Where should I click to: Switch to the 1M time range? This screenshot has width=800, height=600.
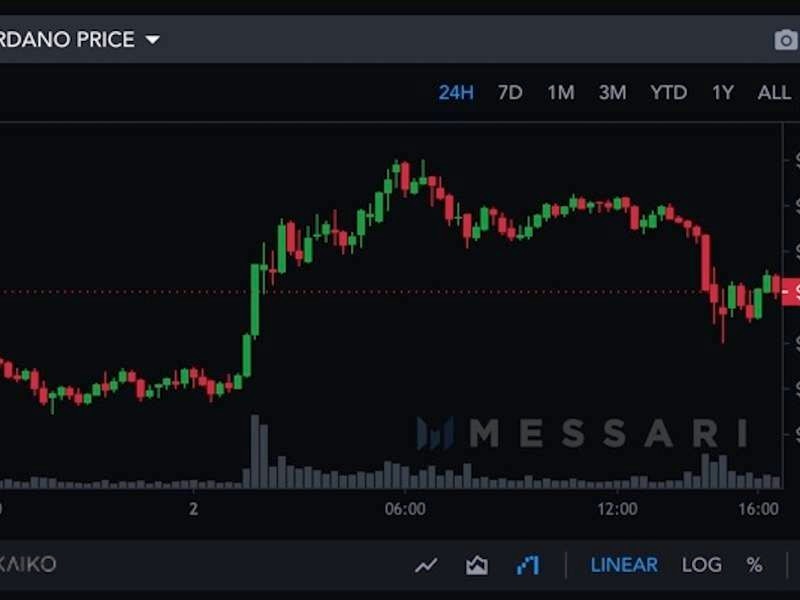coord(560,93)
